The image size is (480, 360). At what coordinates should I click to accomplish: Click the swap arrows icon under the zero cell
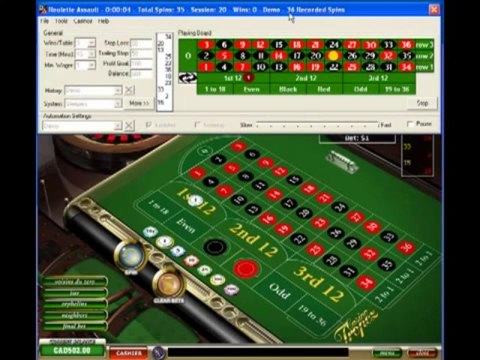tap(187, 78)
